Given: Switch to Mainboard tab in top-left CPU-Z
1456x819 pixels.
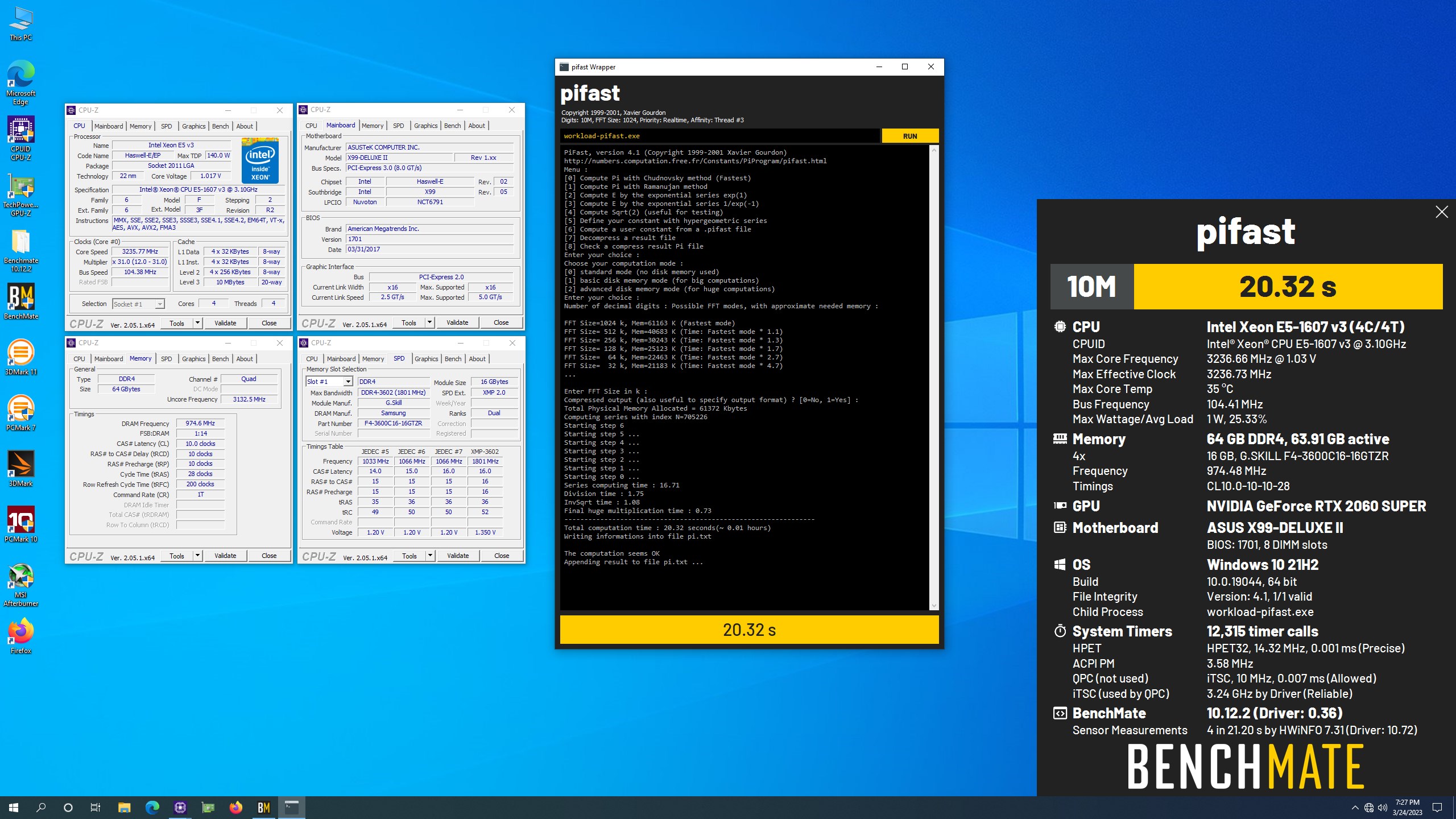Looking at the screenshot, I should pyautogui.click(x=109, y=126).
